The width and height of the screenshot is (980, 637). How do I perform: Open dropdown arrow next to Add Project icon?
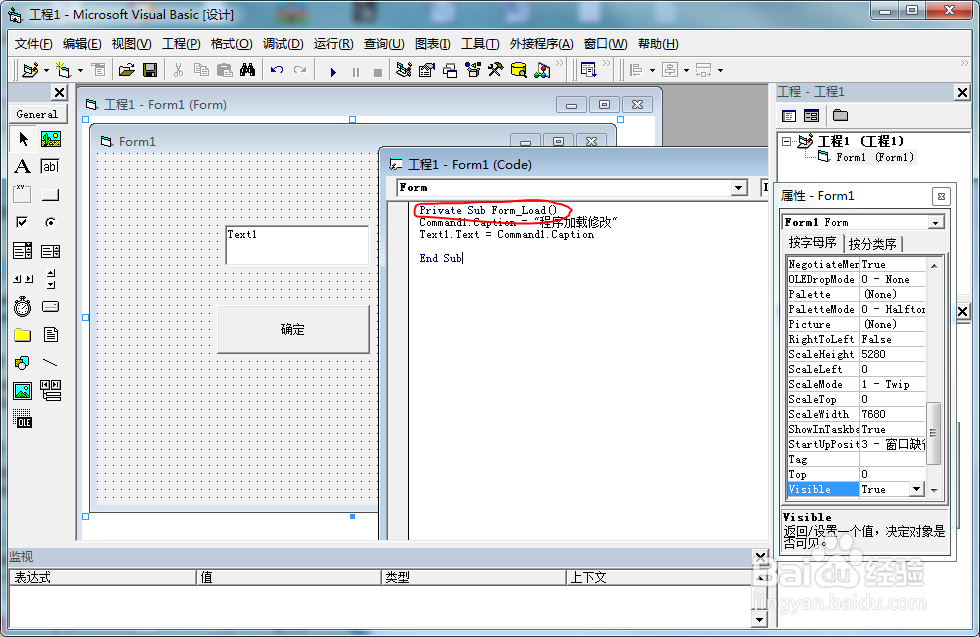[x=46, y=70]
